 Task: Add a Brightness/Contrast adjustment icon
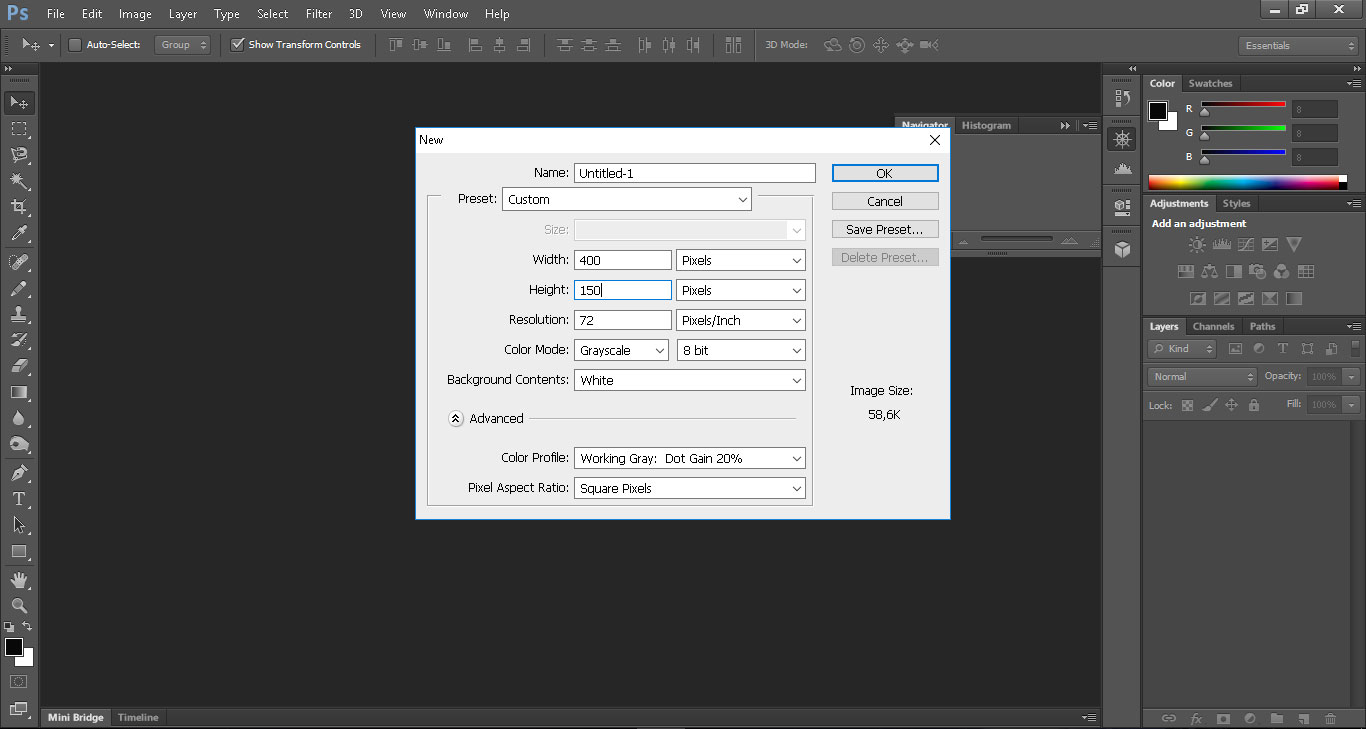point(1197,244)
